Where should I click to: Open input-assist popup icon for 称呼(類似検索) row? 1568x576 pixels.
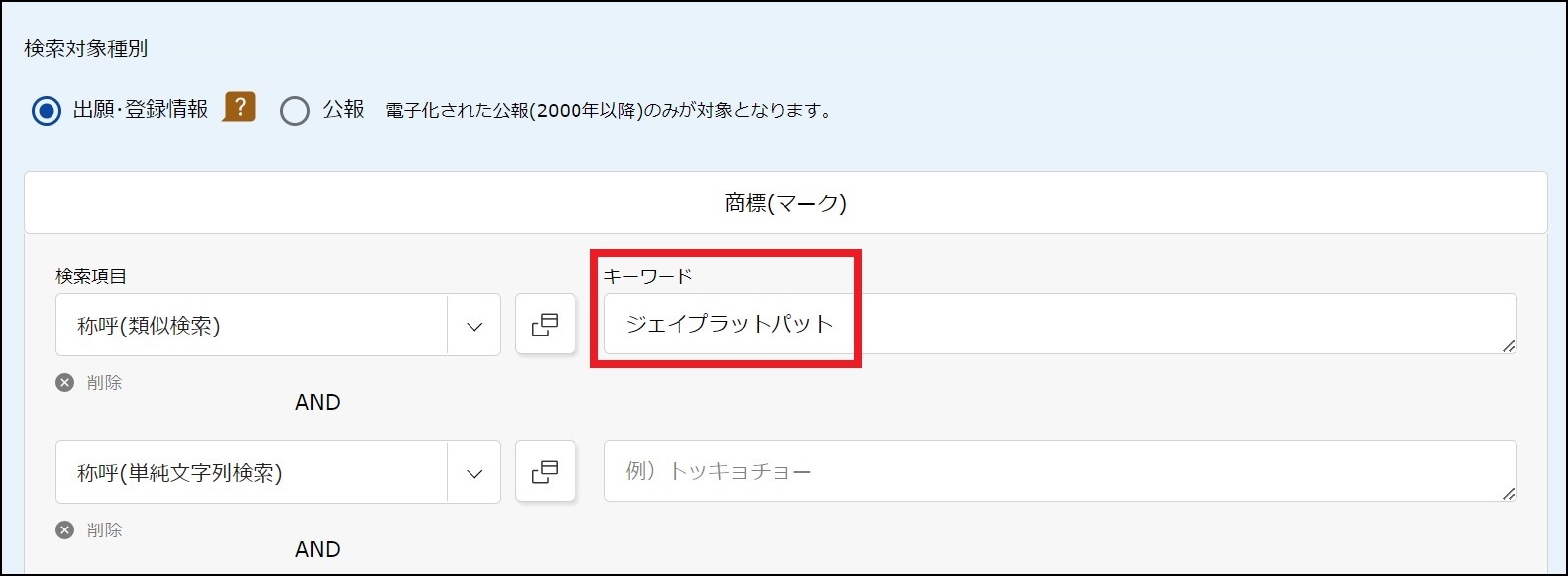[545, 325]
